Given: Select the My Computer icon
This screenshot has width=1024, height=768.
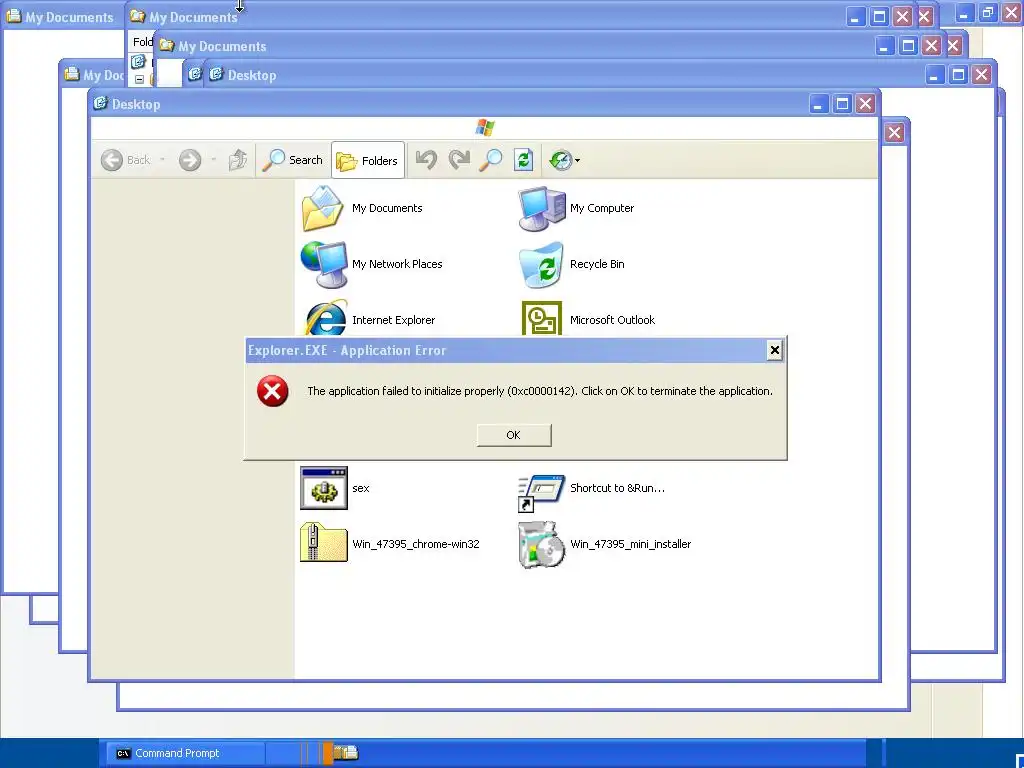Looking at the screenshot, I should pyautogui.click(x=541, y=208).
